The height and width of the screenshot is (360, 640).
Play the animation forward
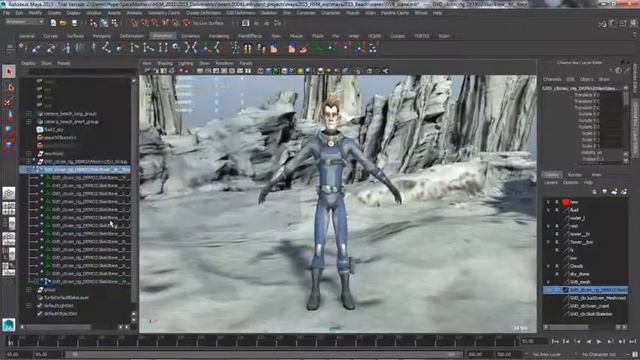coord(599,341)
